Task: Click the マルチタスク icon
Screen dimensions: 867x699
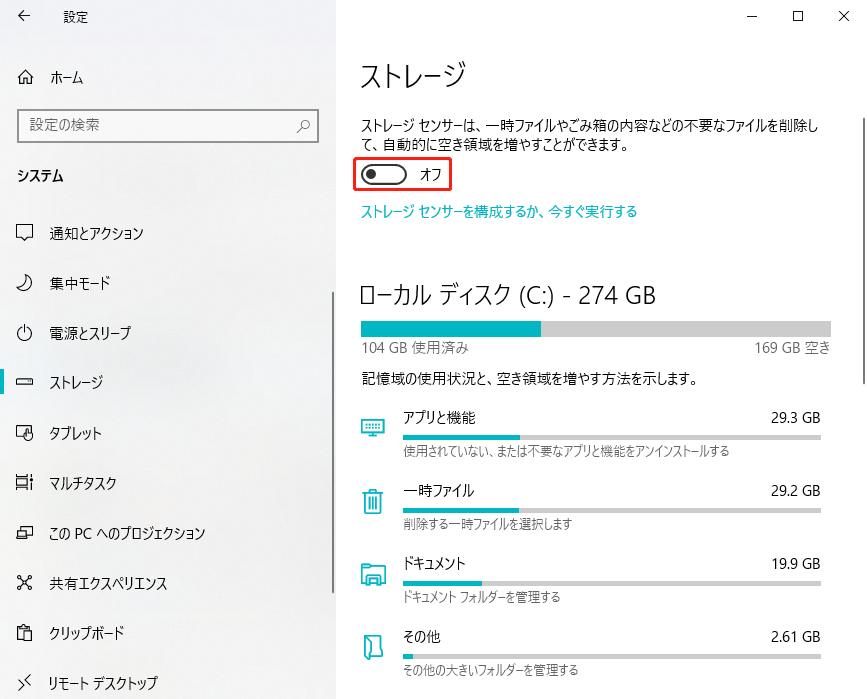Action: [x=26, y=483]
